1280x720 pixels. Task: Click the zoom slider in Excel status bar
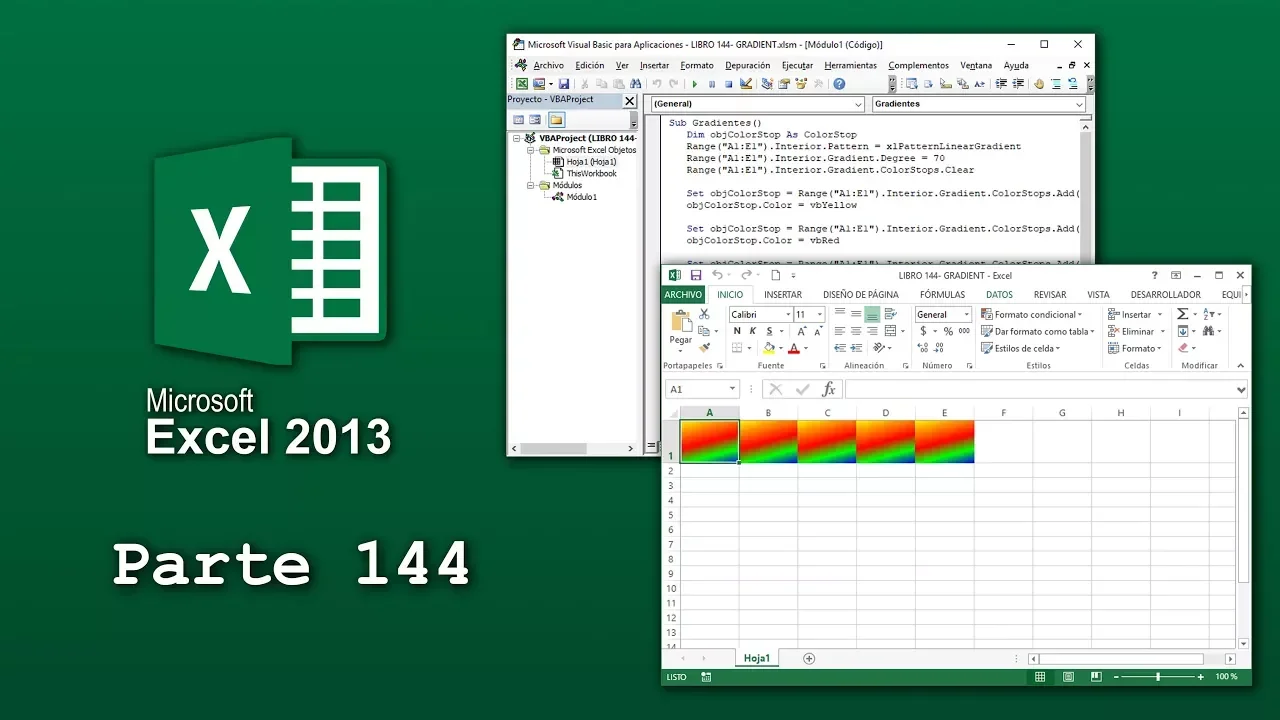pos(1158,677)
